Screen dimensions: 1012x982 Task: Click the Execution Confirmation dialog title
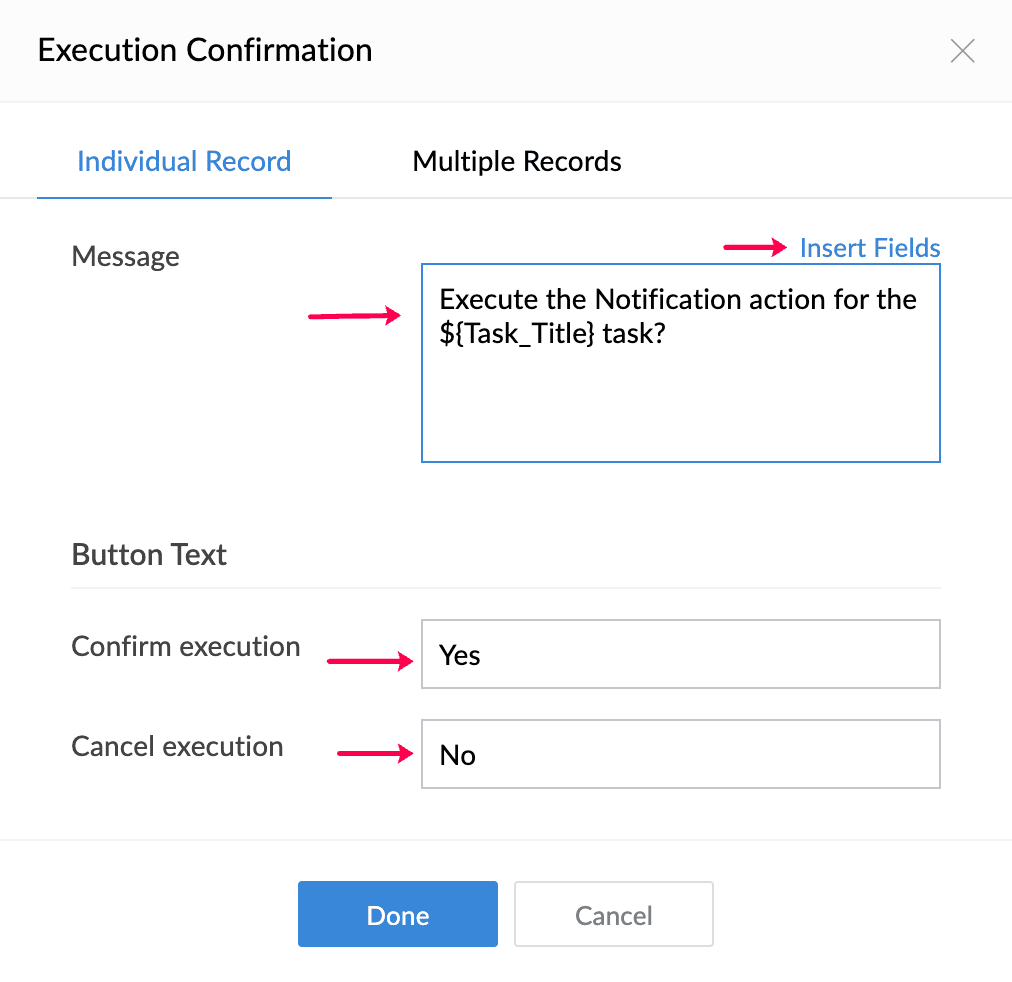click(x=205, y=50)
